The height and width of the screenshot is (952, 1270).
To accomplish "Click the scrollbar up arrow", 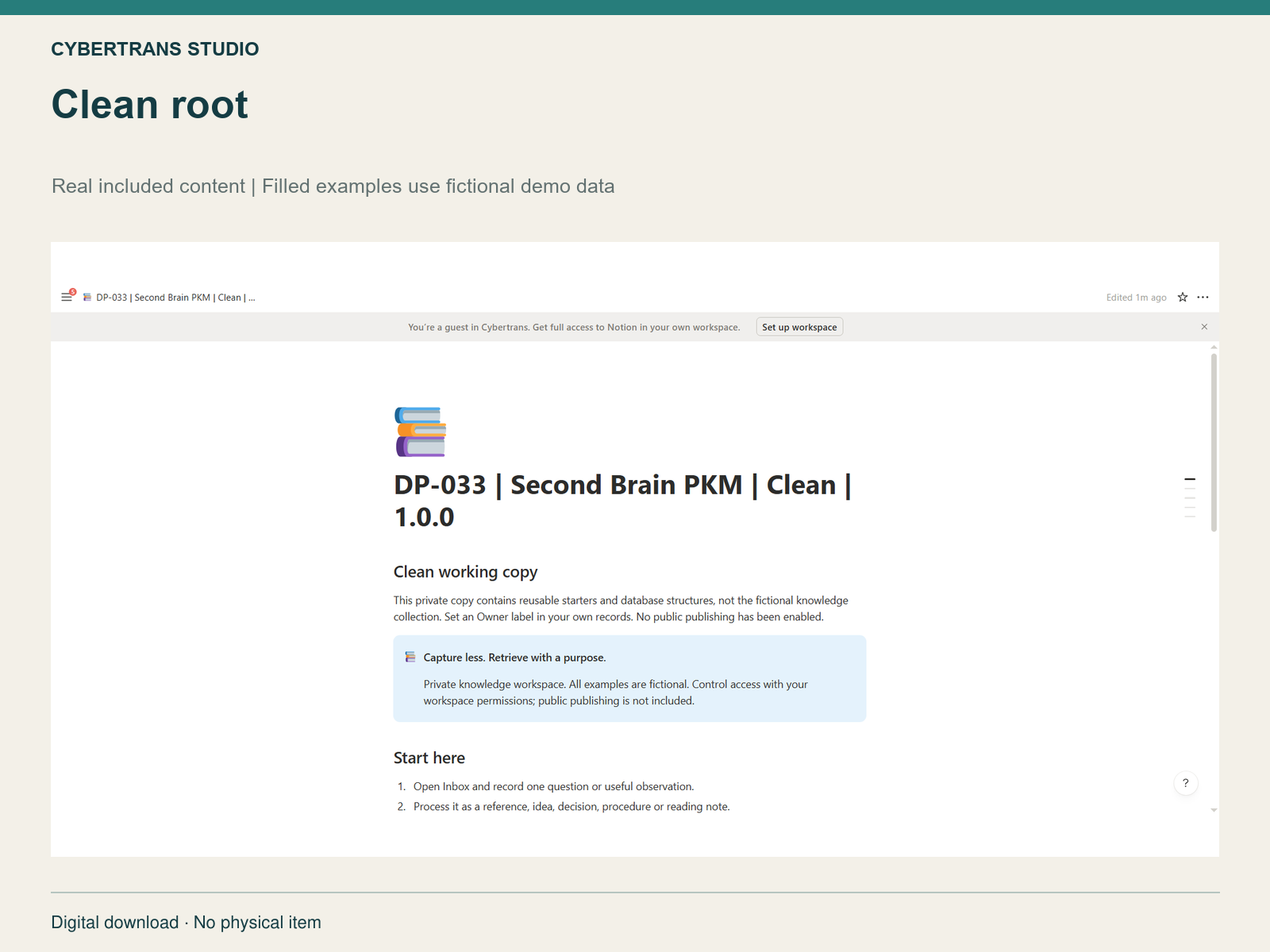I will pos(1214,347).
